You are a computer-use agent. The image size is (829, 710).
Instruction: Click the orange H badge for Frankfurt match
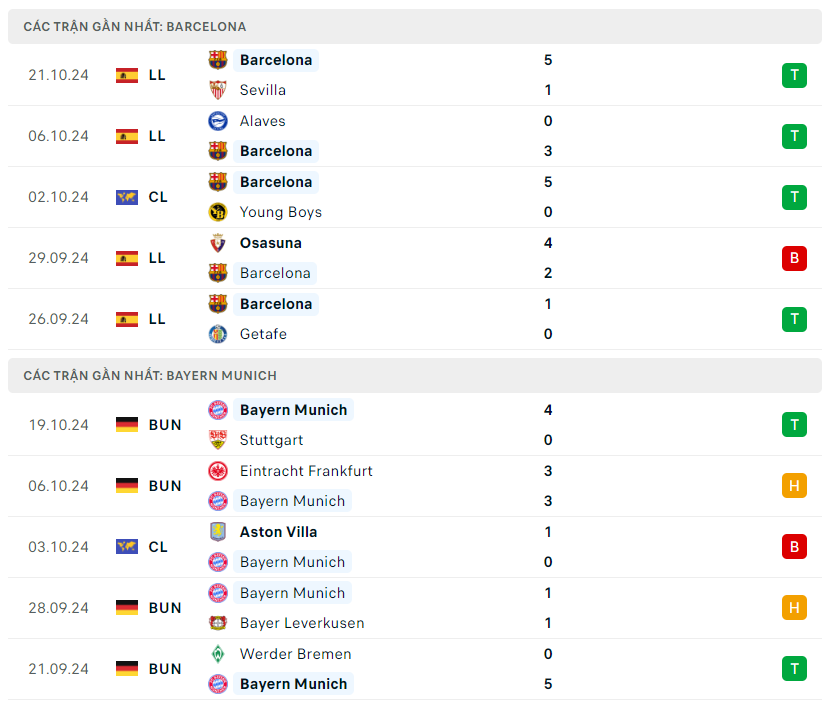coord(794,486)
